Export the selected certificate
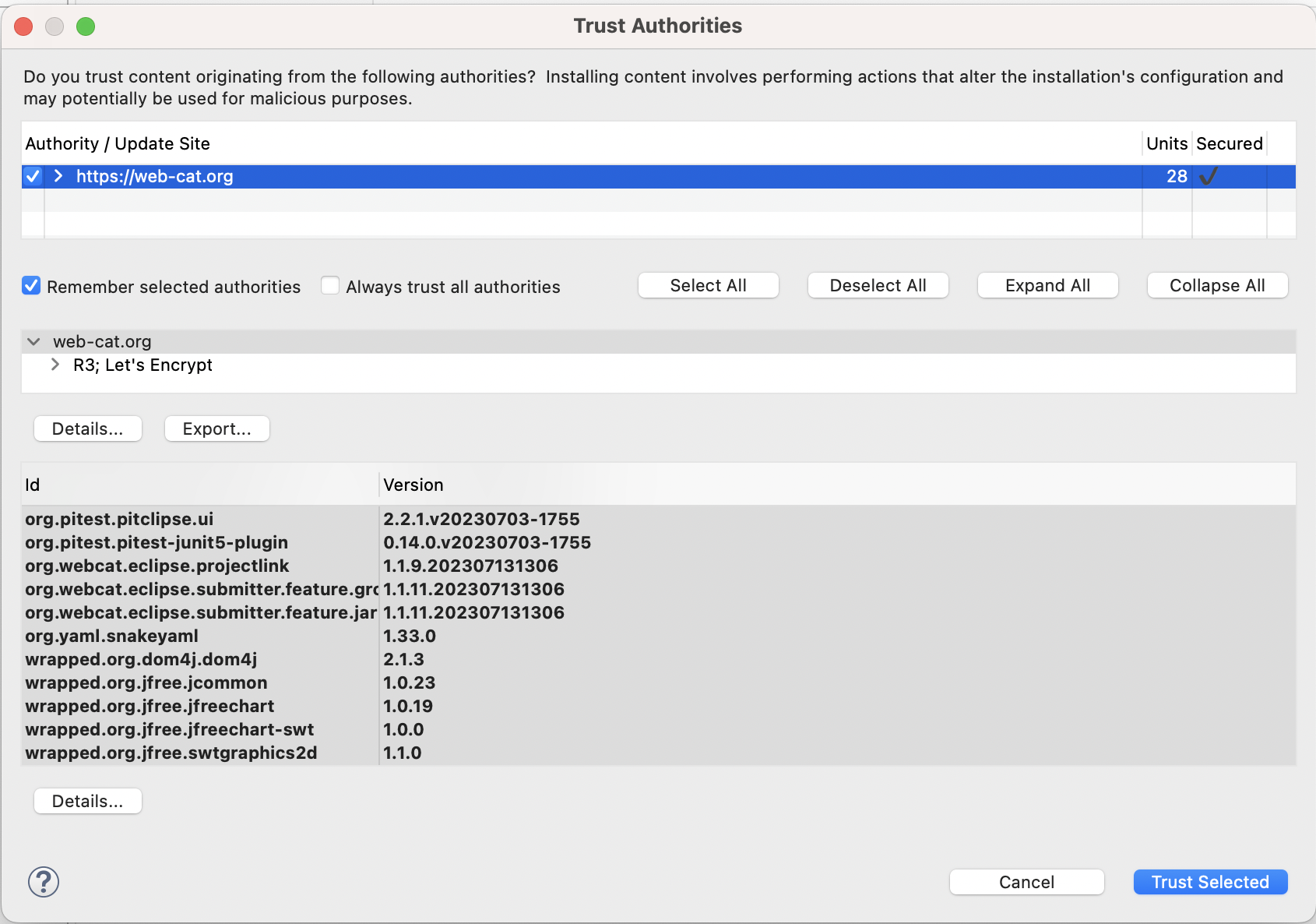Screen dimensions: 1316x924 [x=216, y=428]
